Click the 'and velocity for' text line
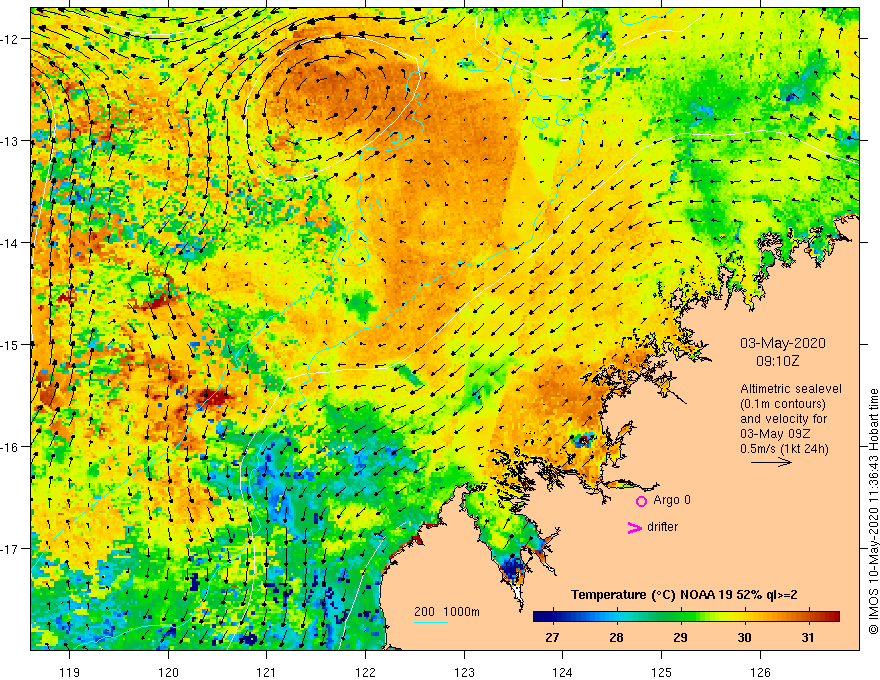880x680 pixels. click(783, 419)
